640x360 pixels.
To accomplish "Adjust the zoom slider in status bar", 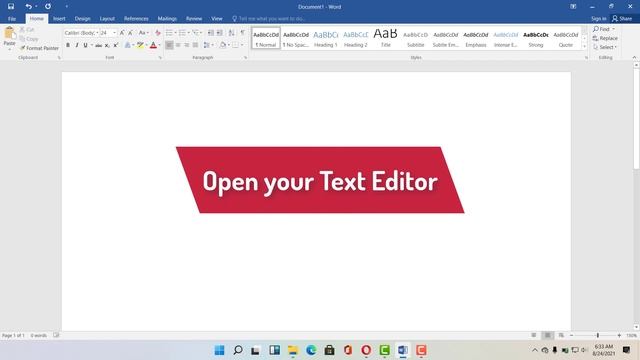I will [x=597, y=335].
